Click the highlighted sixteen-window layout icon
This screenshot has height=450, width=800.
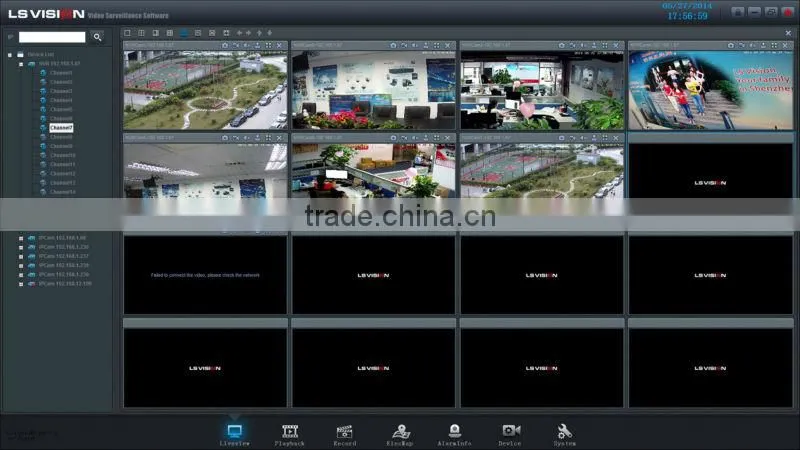(184, 33)
